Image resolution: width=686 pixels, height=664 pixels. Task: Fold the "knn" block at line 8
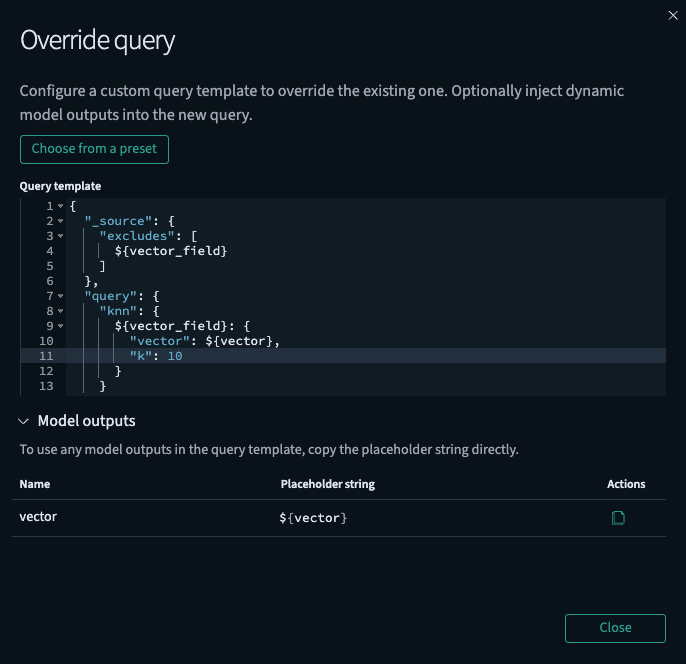click(60, 311)
